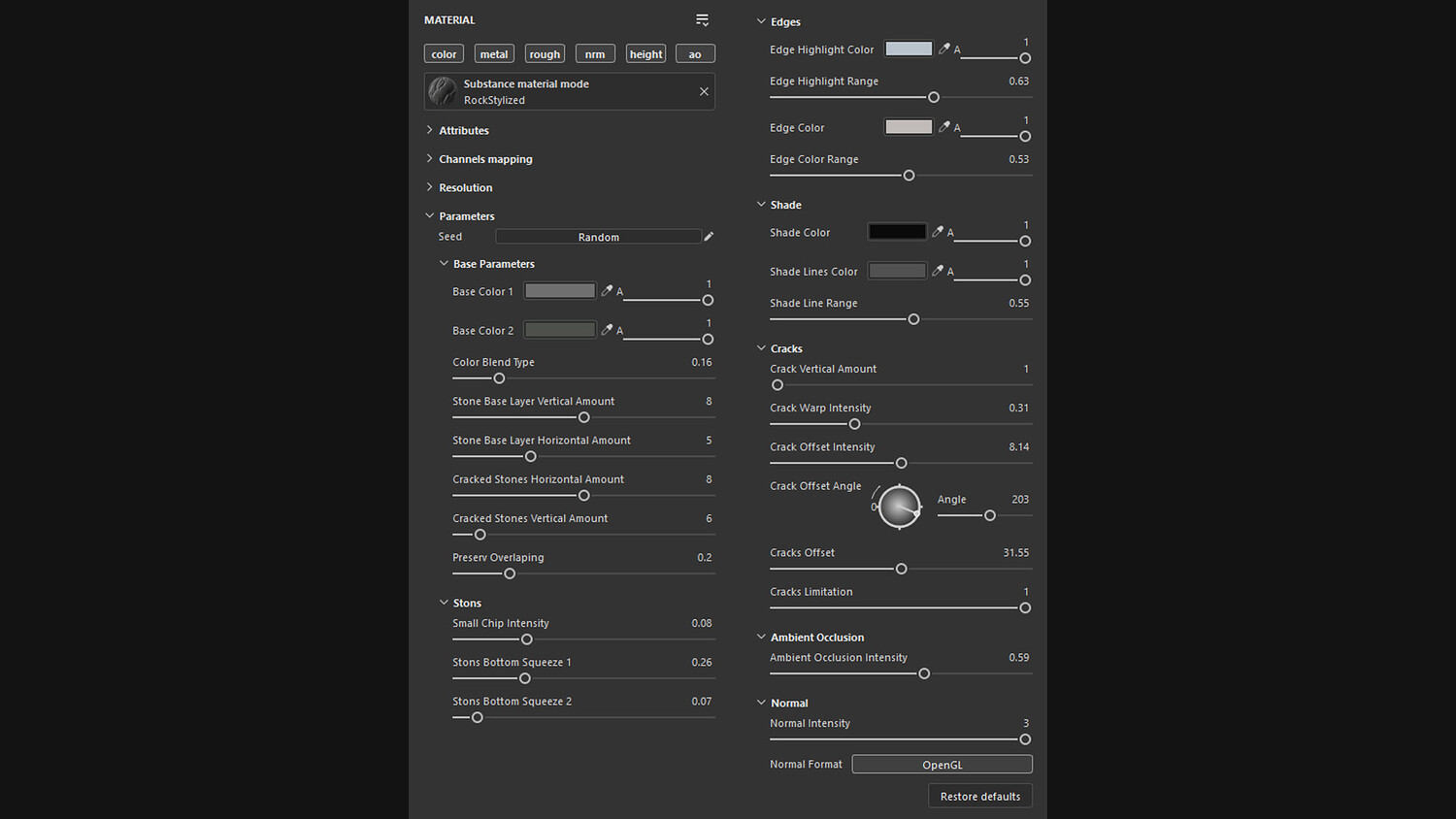Toggle the height channel button
The width and height of the screenshot is (1456, 819).
[645, 54]
